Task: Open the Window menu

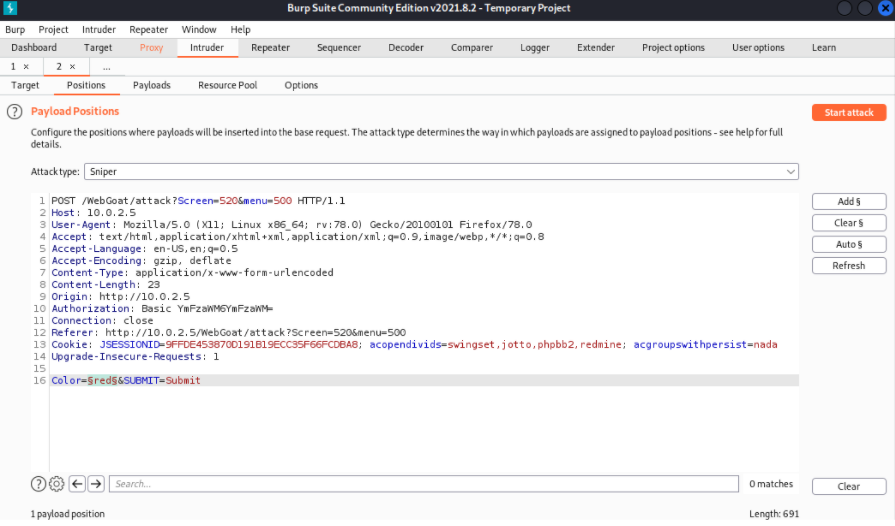Action: click(199, 30)
